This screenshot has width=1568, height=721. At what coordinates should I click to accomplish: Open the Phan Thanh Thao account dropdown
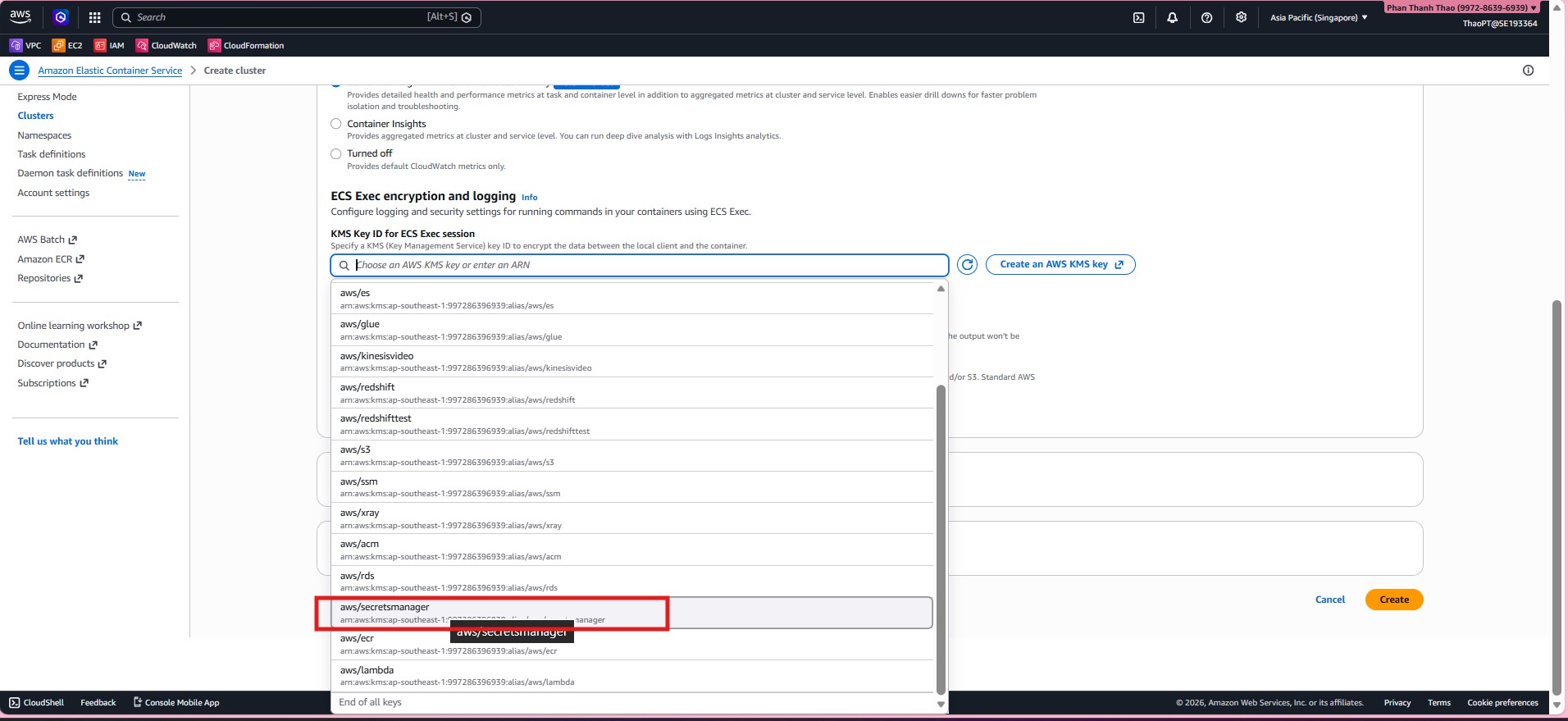click(1461, 7)
